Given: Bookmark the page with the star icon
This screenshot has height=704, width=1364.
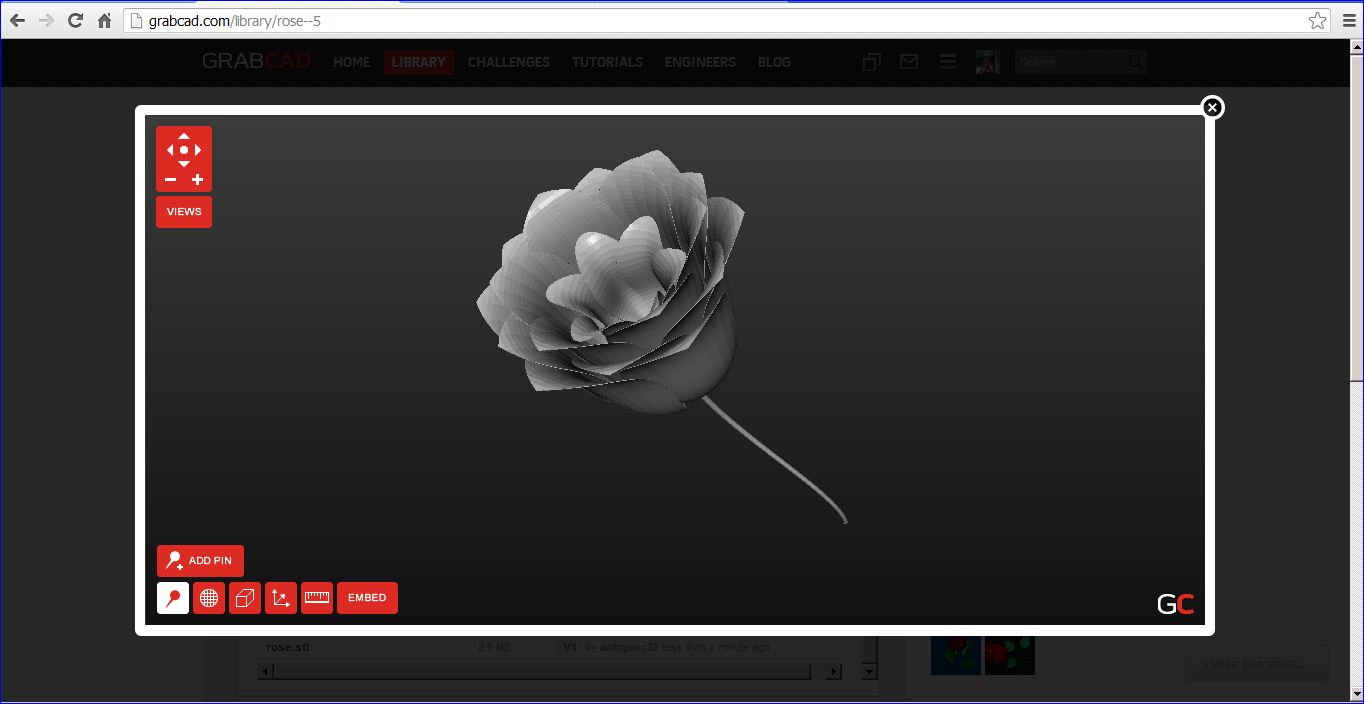Looking at the screenshot, I should [1317, 20].
